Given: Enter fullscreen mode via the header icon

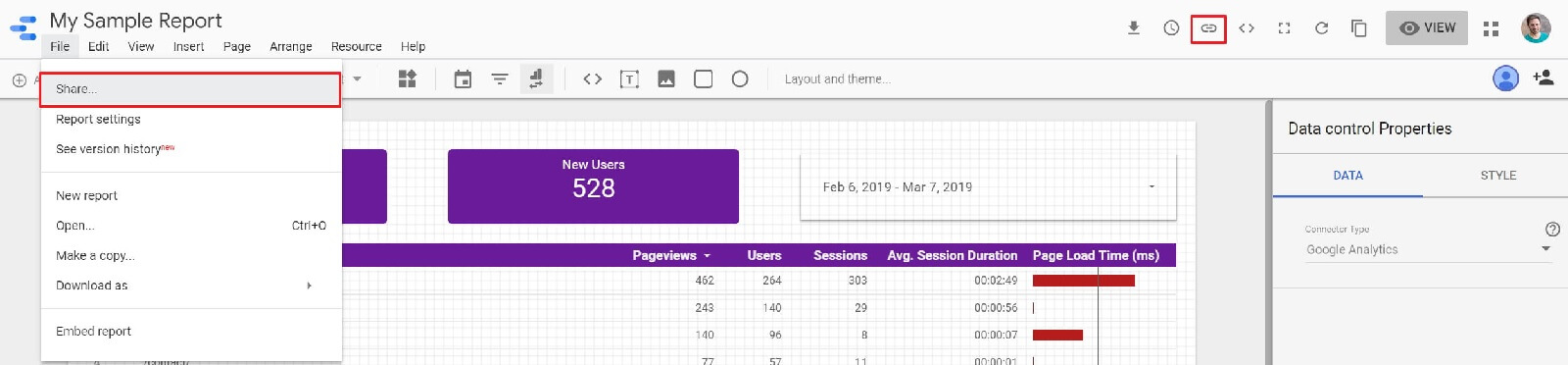Looking at the screenshot, I should [x=1284, y=28].
